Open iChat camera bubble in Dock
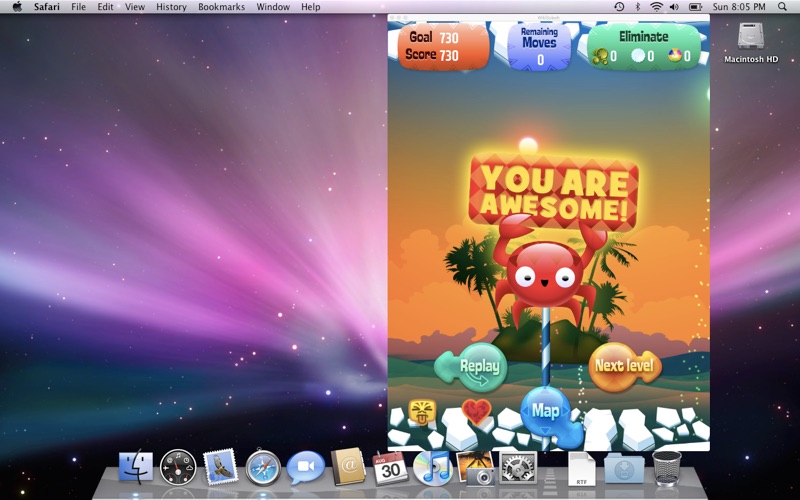Screen dimensions: 800x500 click(306, 467)
